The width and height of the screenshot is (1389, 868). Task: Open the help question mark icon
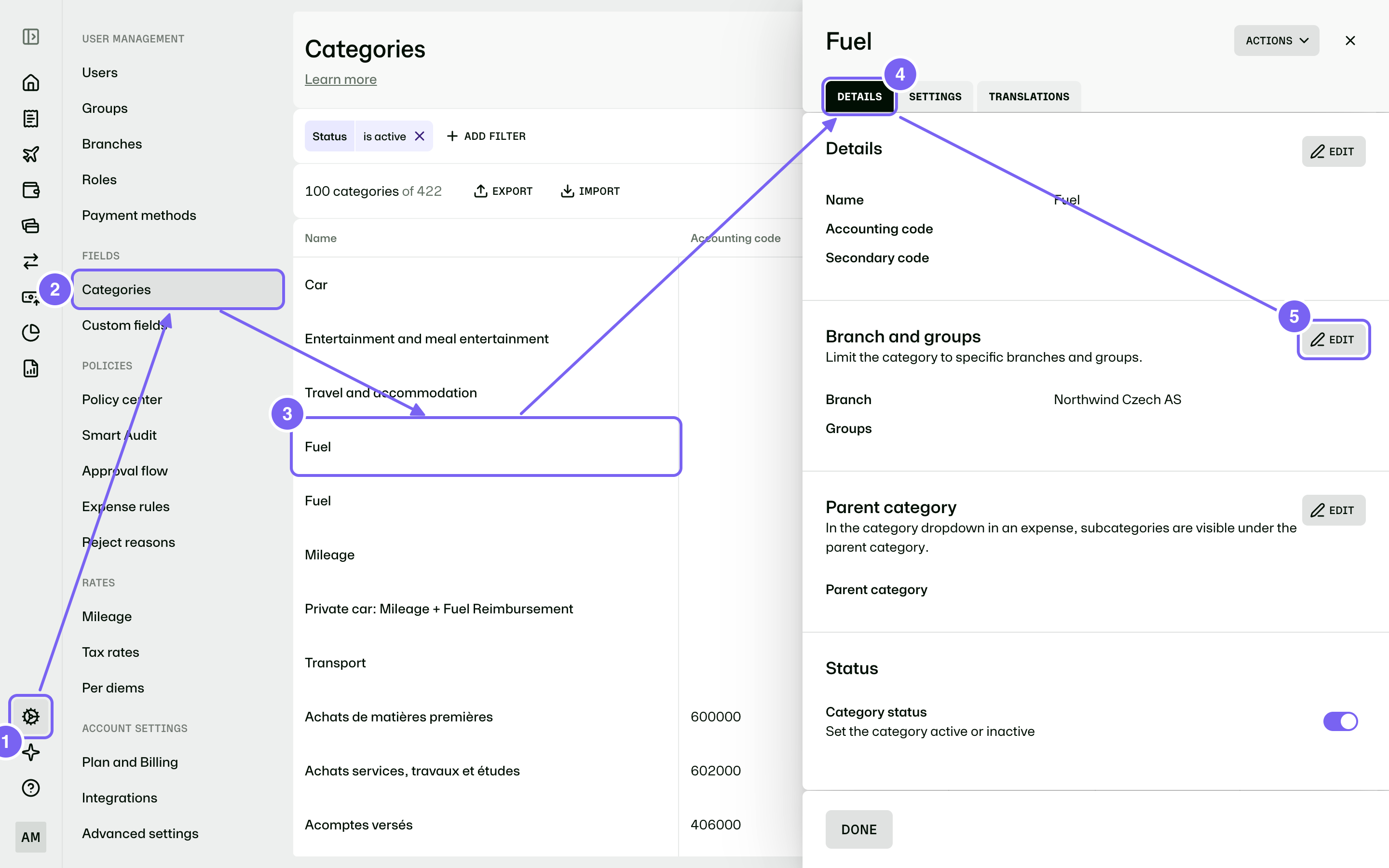[x=30, y=787]
